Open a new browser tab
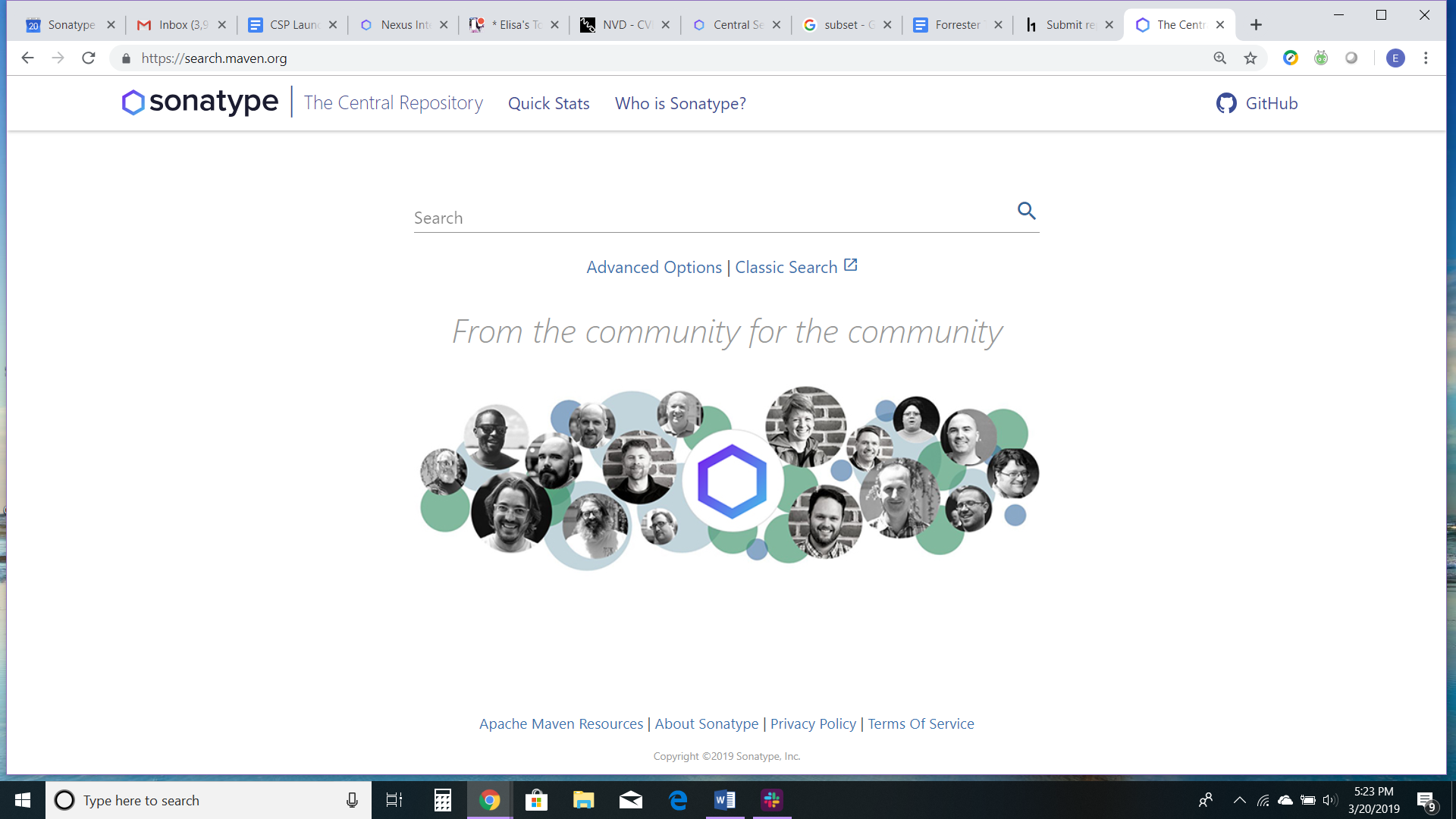Image resolution: width=1456 pixels, height=819 pixels. (1256, 25)
